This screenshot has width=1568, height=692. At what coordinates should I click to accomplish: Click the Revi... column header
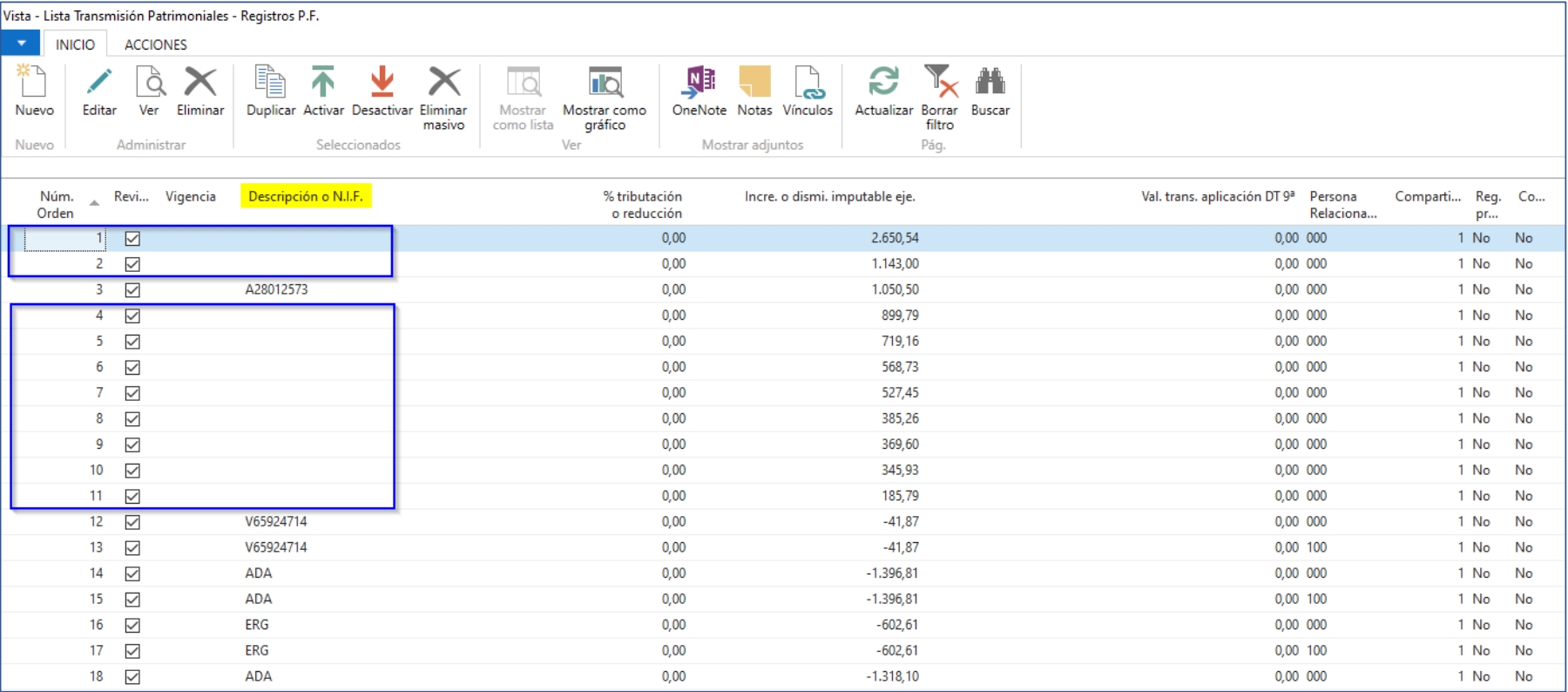pyautogui.click(x=132, y=196)
